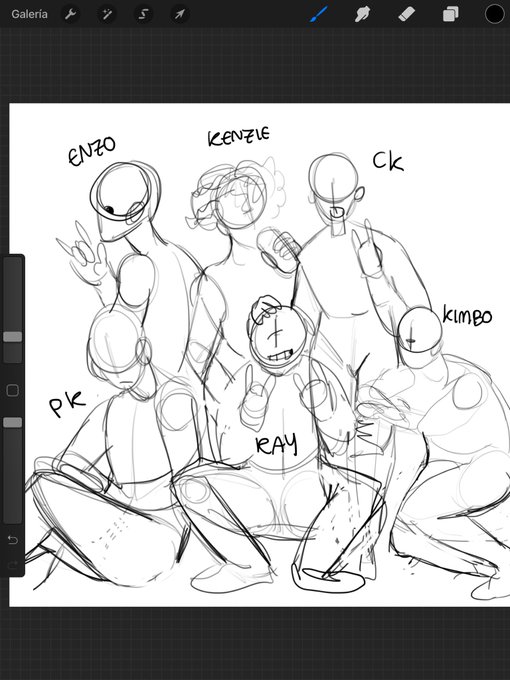Open the black color swatch picker
The image size is (510, 680).
click(494, 14)
